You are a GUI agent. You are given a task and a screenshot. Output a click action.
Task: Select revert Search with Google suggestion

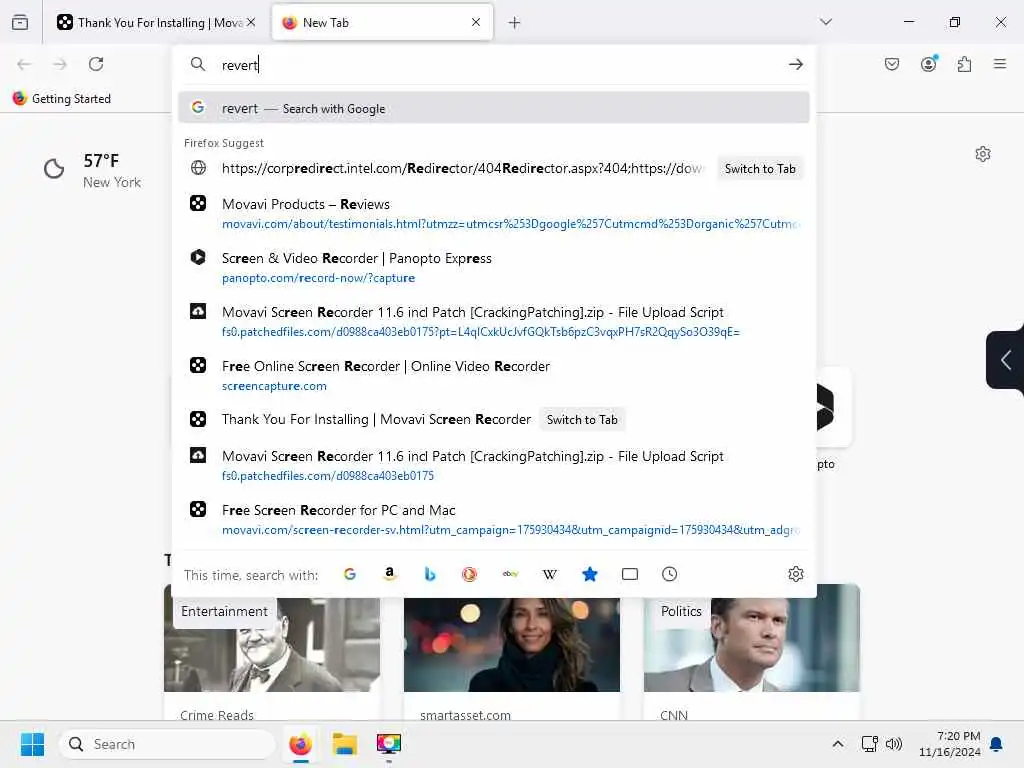494,108
